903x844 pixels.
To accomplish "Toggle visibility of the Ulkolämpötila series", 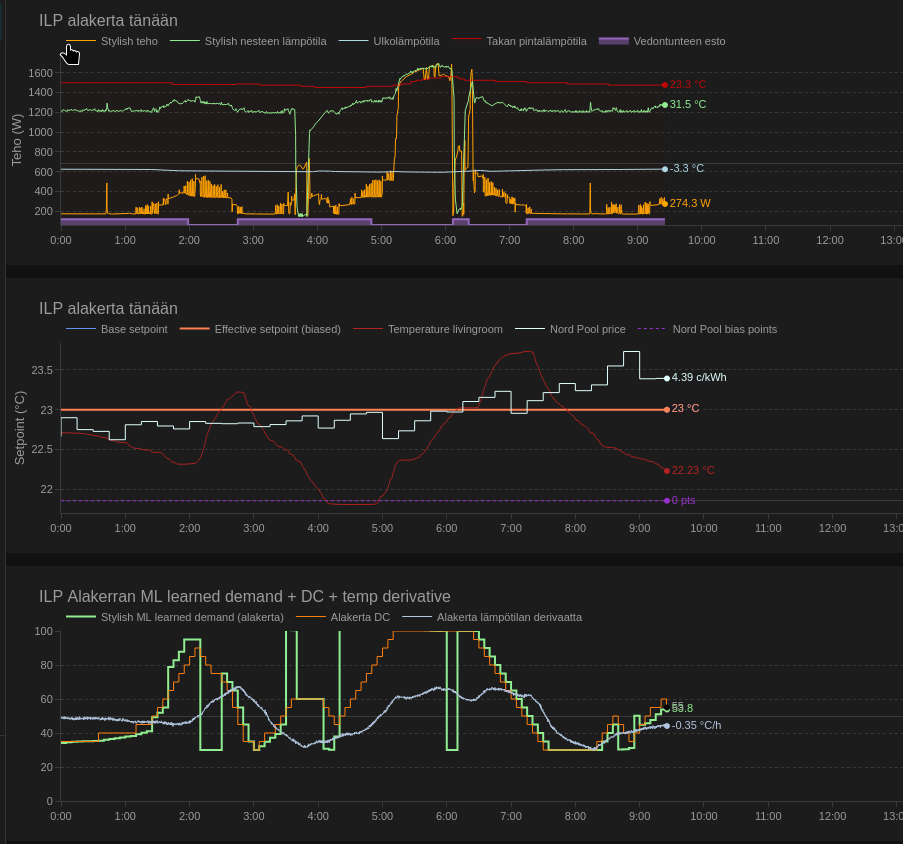I will [x=406, y=41].
